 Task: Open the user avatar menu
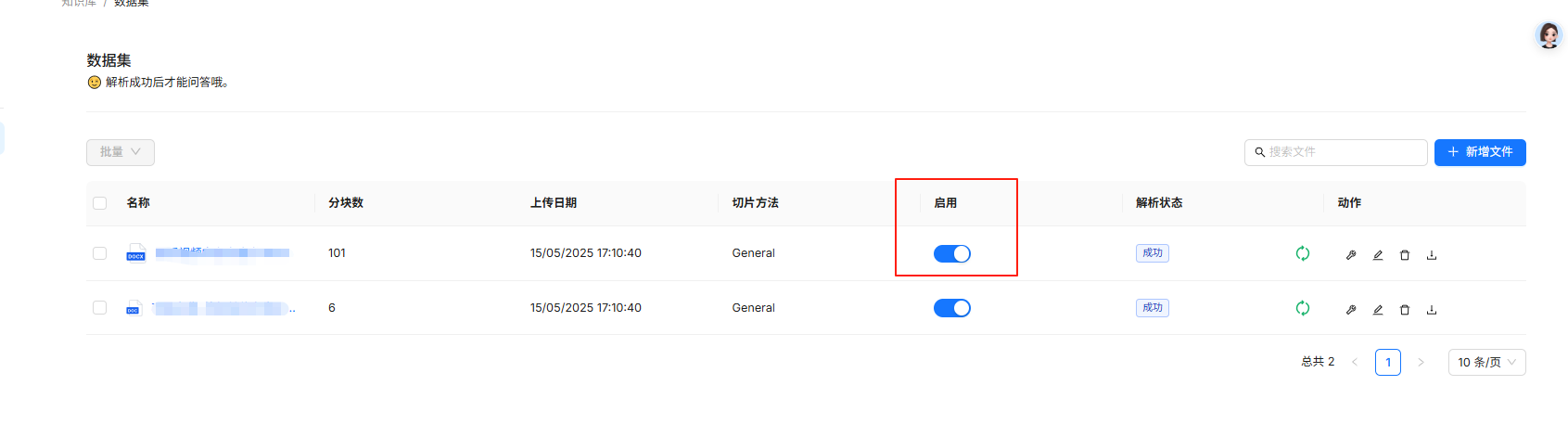[1549, 35]
